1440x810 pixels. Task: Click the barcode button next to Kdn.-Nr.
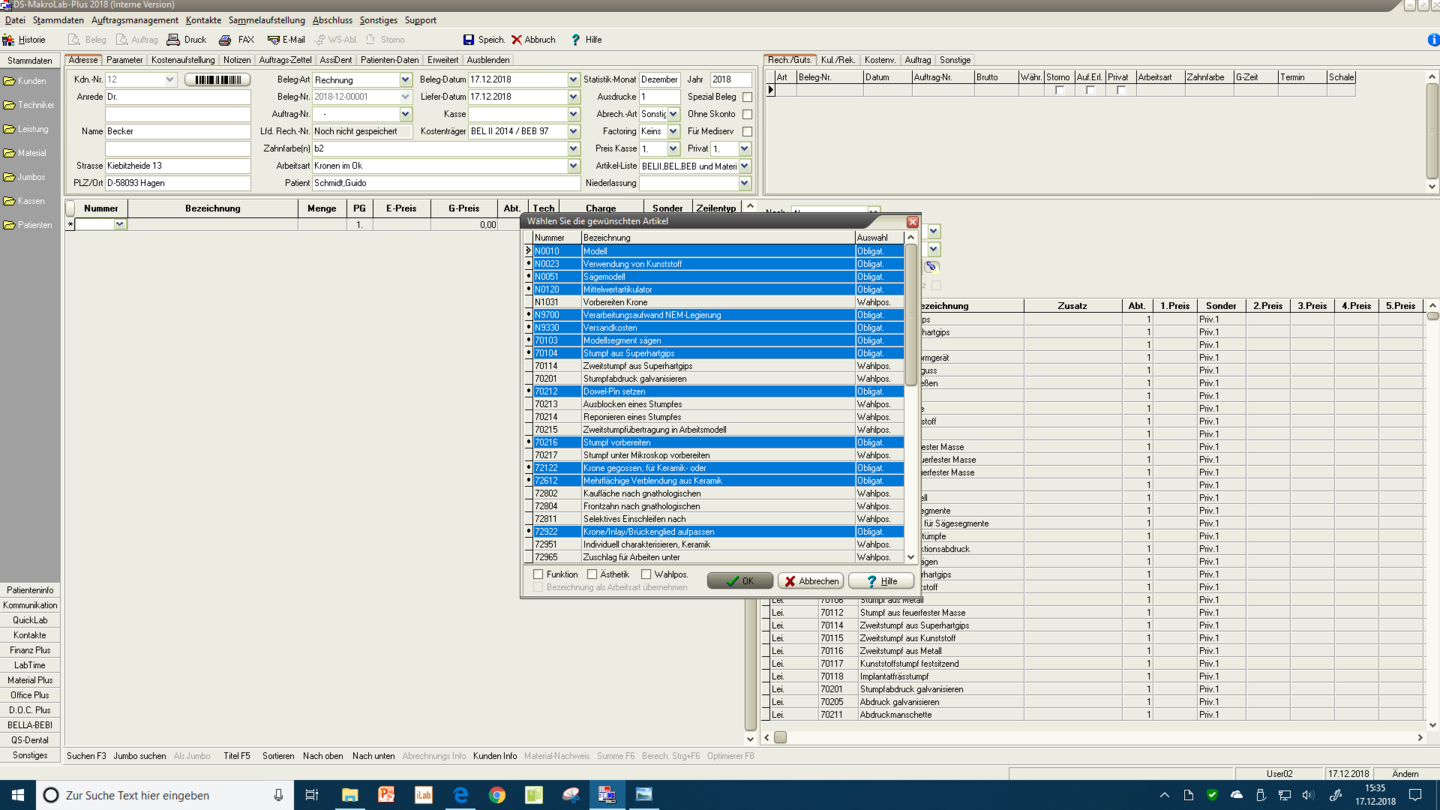tap(217, 80)
